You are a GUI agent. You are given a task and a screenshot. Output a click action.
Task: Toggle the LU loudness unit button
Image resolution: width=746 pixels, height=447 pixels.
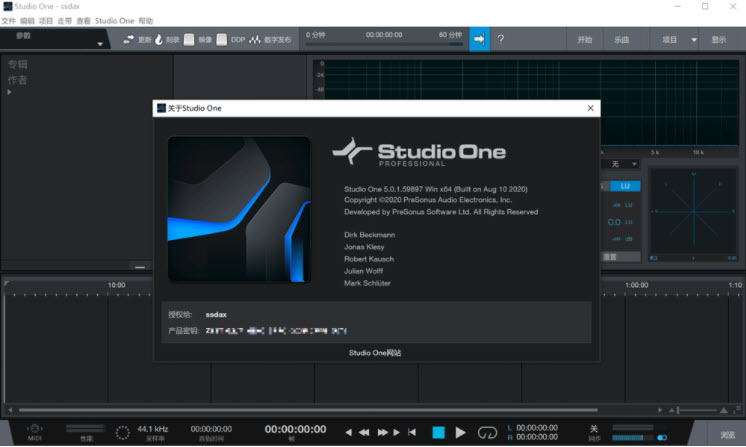click(625, 186)
